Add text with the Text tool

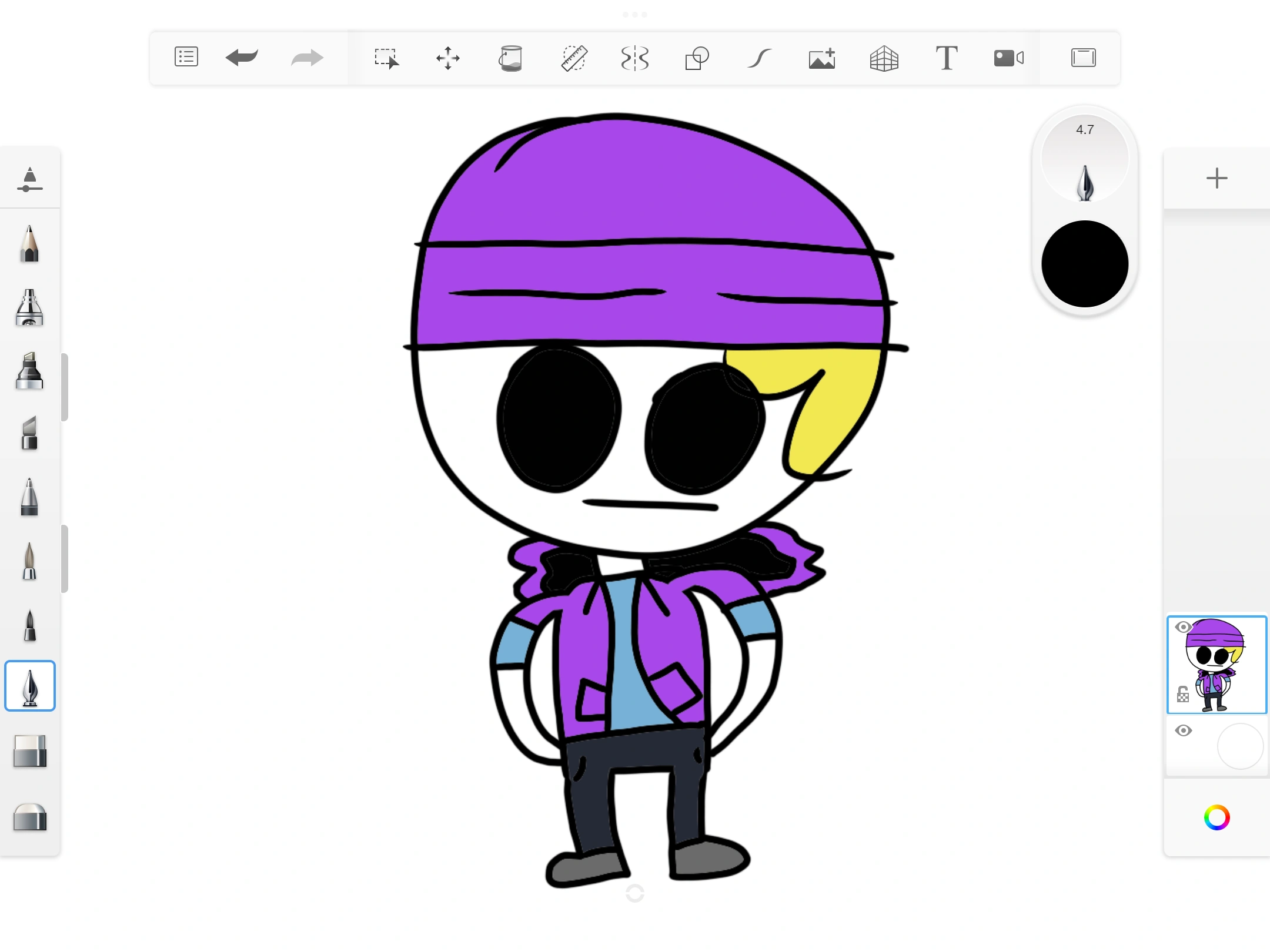pos(947,58)
